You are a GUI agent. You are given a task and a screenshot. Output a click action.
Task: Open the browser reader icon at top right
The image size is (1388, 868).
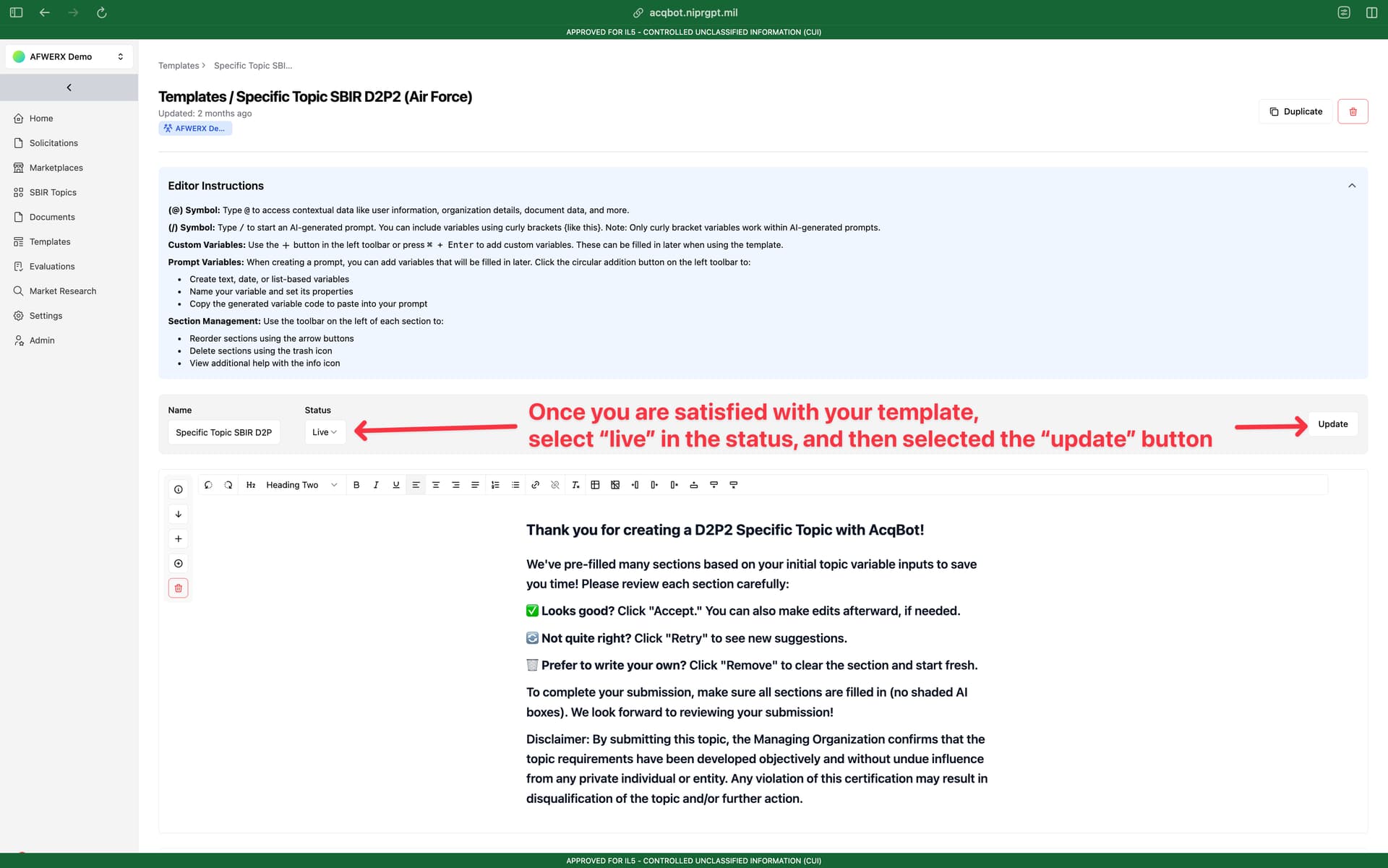pos(1344,12)
